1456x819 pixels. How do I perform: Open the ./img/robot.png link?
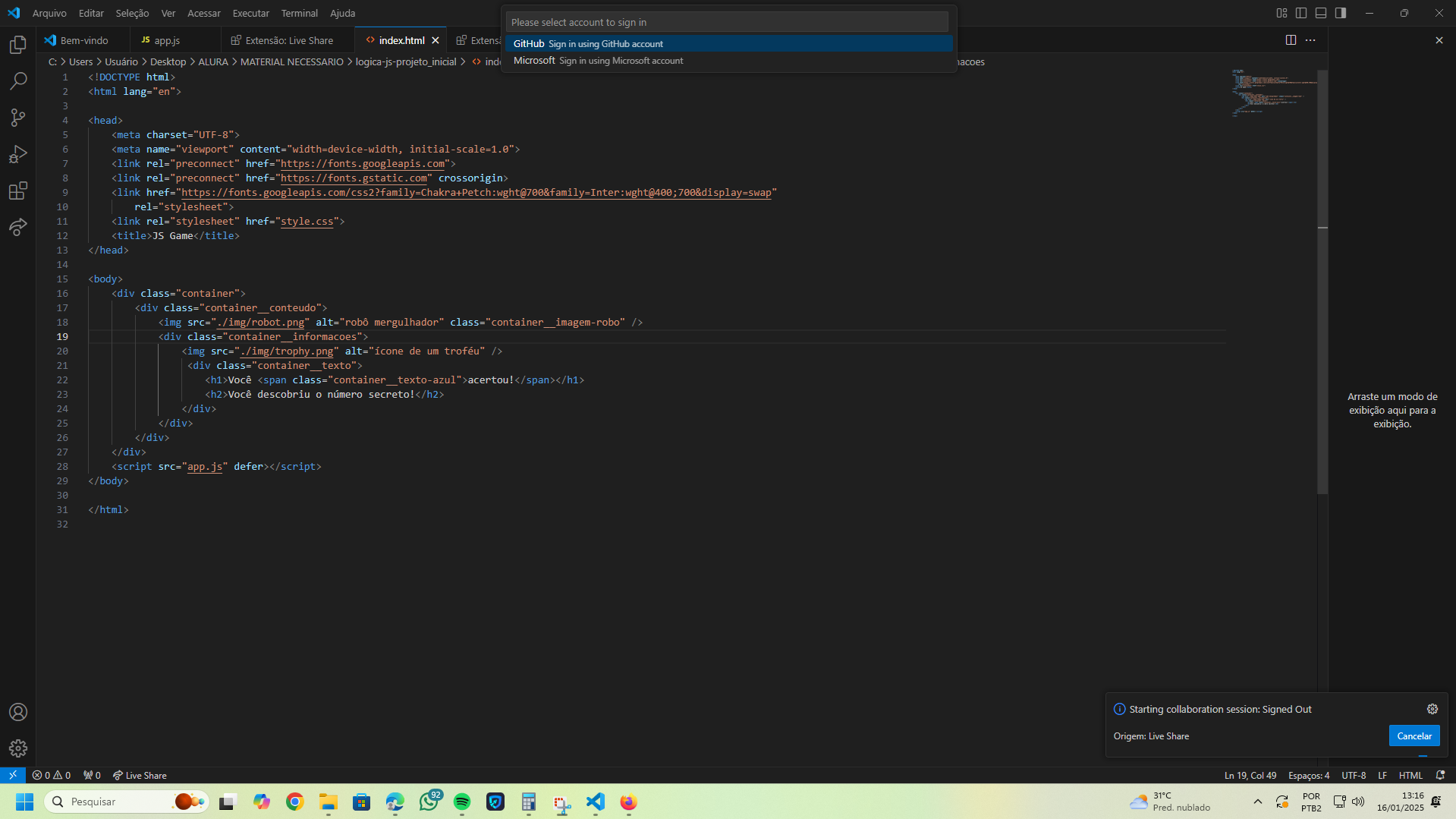pyautogui.click(x=260, y=322)
